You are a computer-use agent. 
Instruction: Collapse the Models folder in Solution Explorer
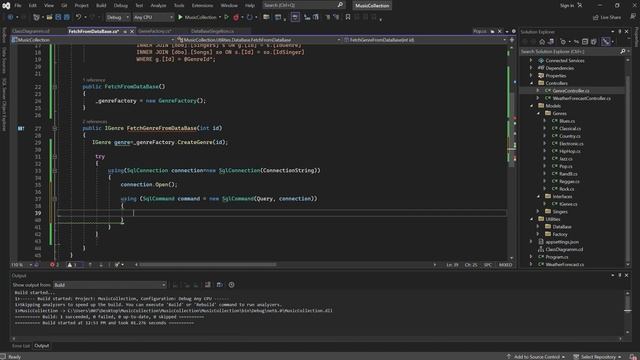click(x=531, y=106)
